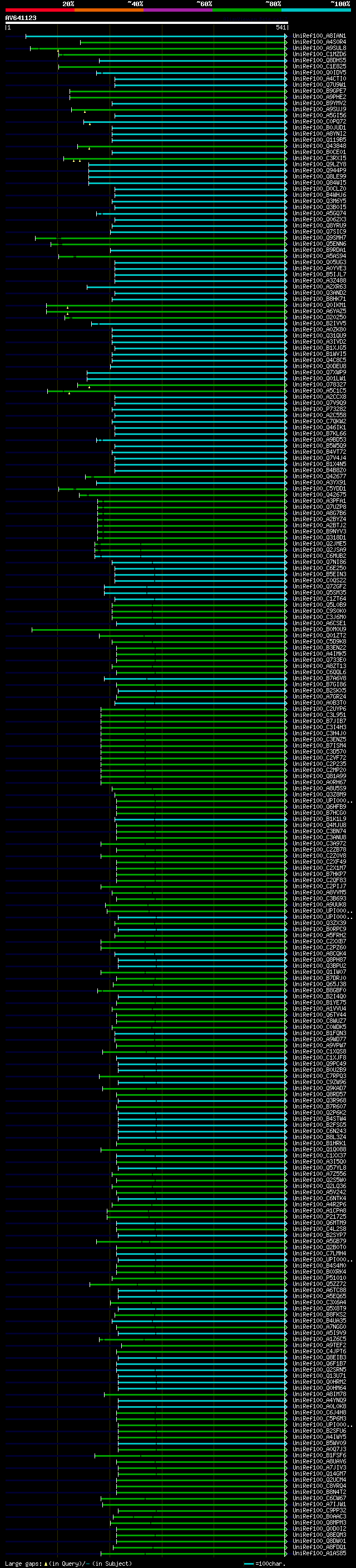The width and height of the screenshot is (356, 1568).
Task: Select the UniRef100_A5GI56 entry
Action: [x=319, y=115]
